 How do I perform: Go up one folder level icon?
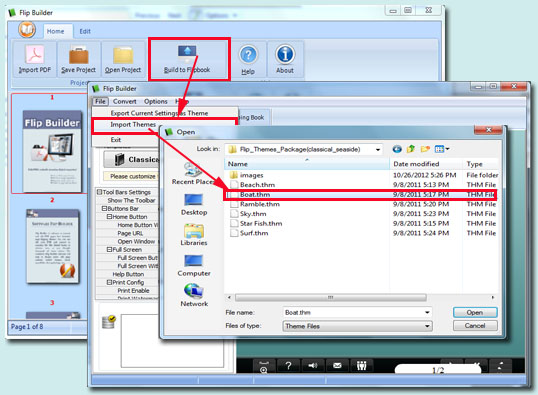coord(411,149)
